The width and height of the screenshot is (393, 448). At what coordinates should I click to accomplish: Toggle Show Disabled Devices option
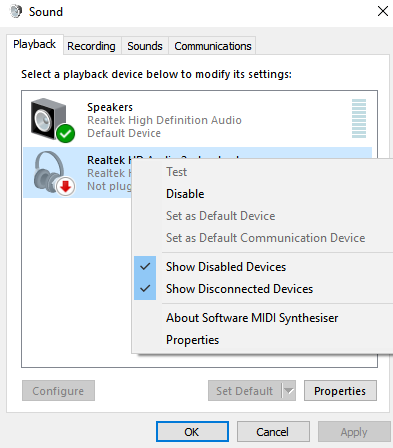coord(226,267)
